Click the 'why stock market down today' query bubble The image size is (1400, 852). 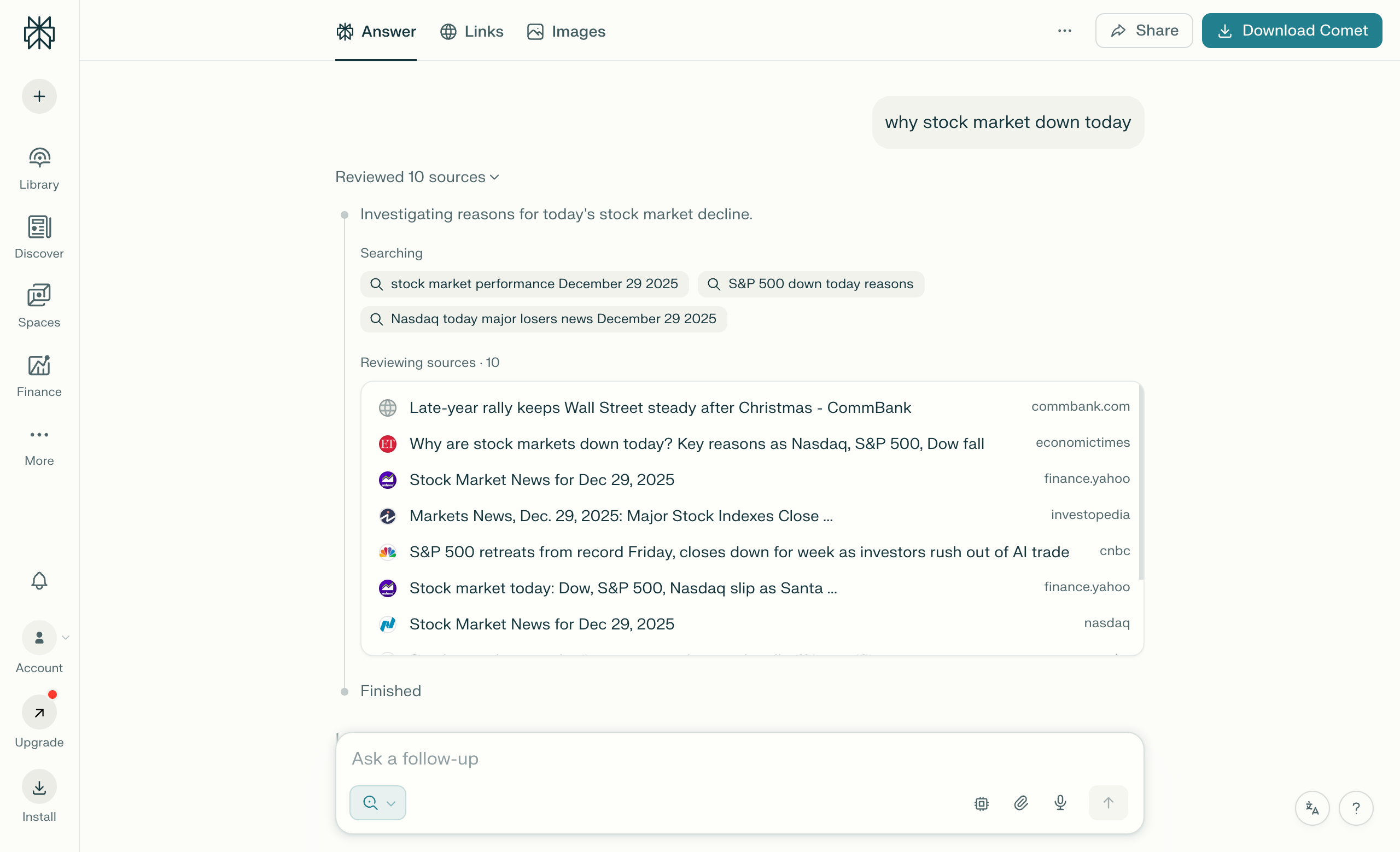tap(1008, 122)
